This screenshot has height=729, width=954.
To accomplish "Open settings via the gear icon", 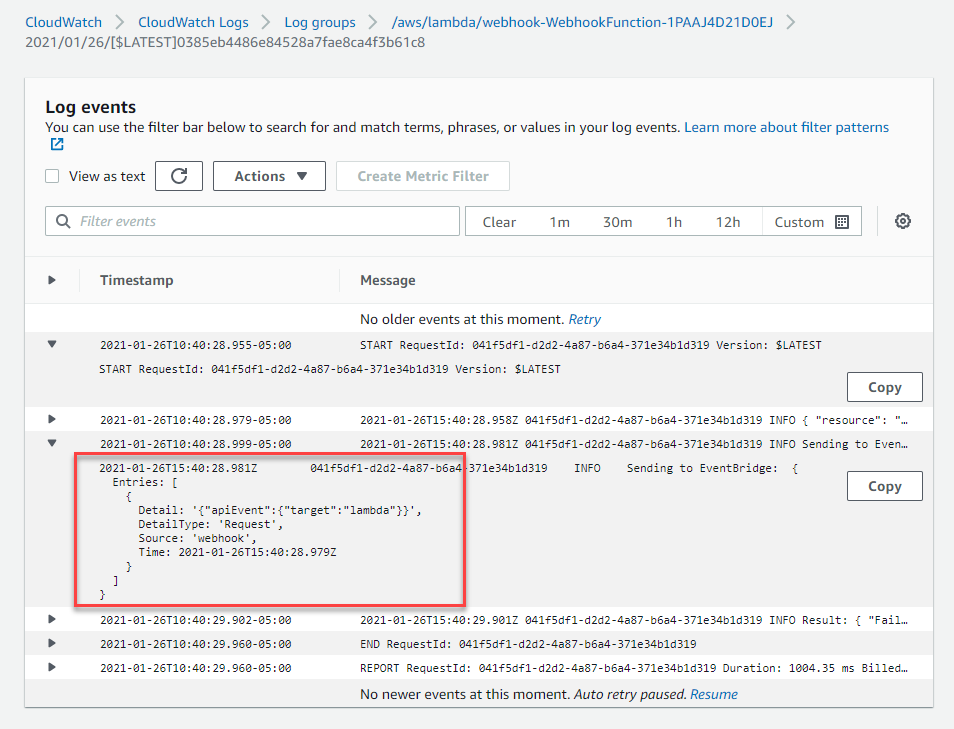I will pos(902,221).
